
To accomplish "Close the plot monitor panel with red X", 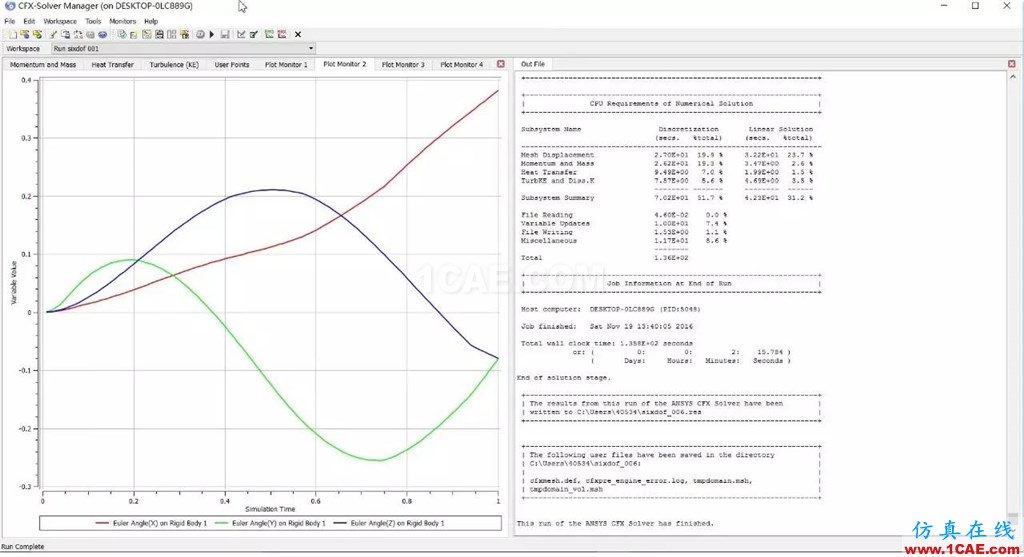I will [501, 64].
